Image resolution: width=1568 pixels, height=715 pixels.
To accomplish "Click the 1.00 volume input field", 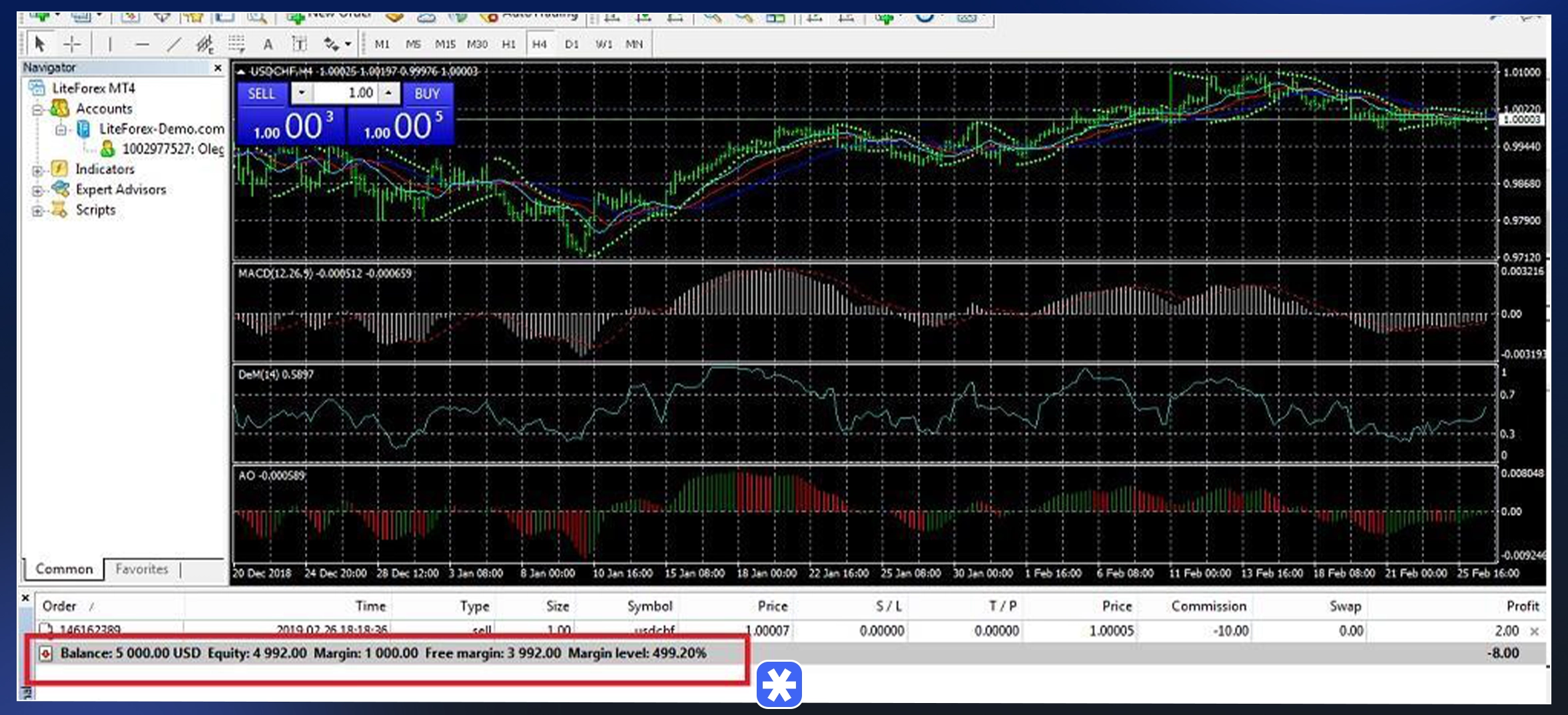I will click(x=345, y=93).
